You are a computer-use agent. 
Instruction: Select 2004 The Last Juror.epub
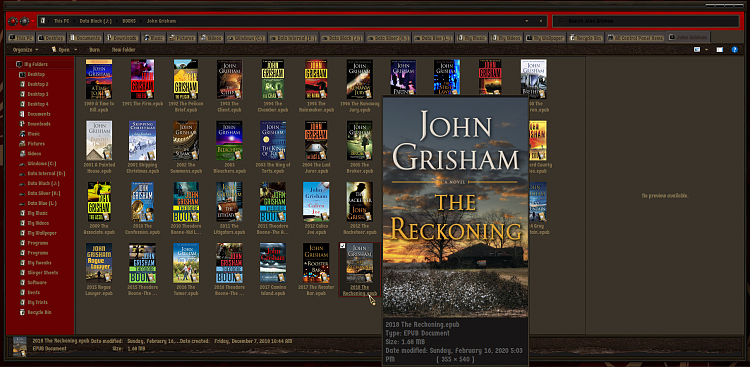click(x=316, y=147)
